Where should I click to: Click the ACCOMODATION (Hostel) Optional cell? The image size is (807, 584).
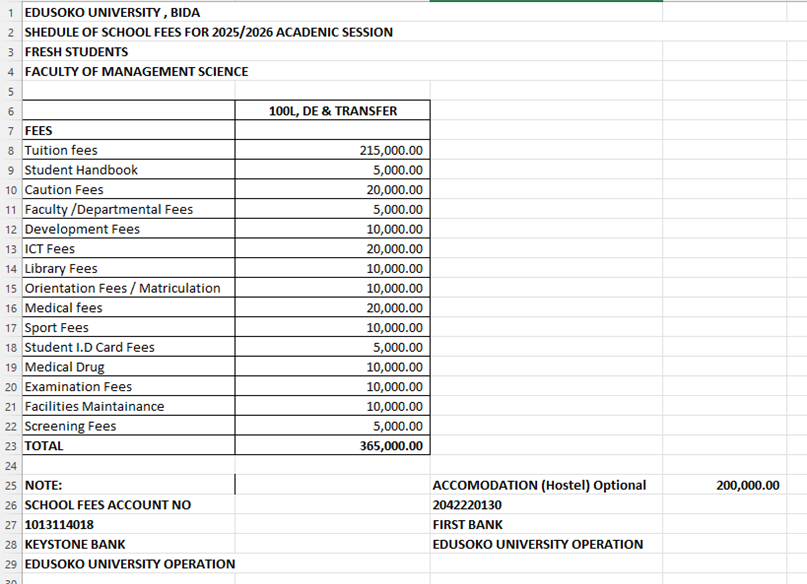539,485
